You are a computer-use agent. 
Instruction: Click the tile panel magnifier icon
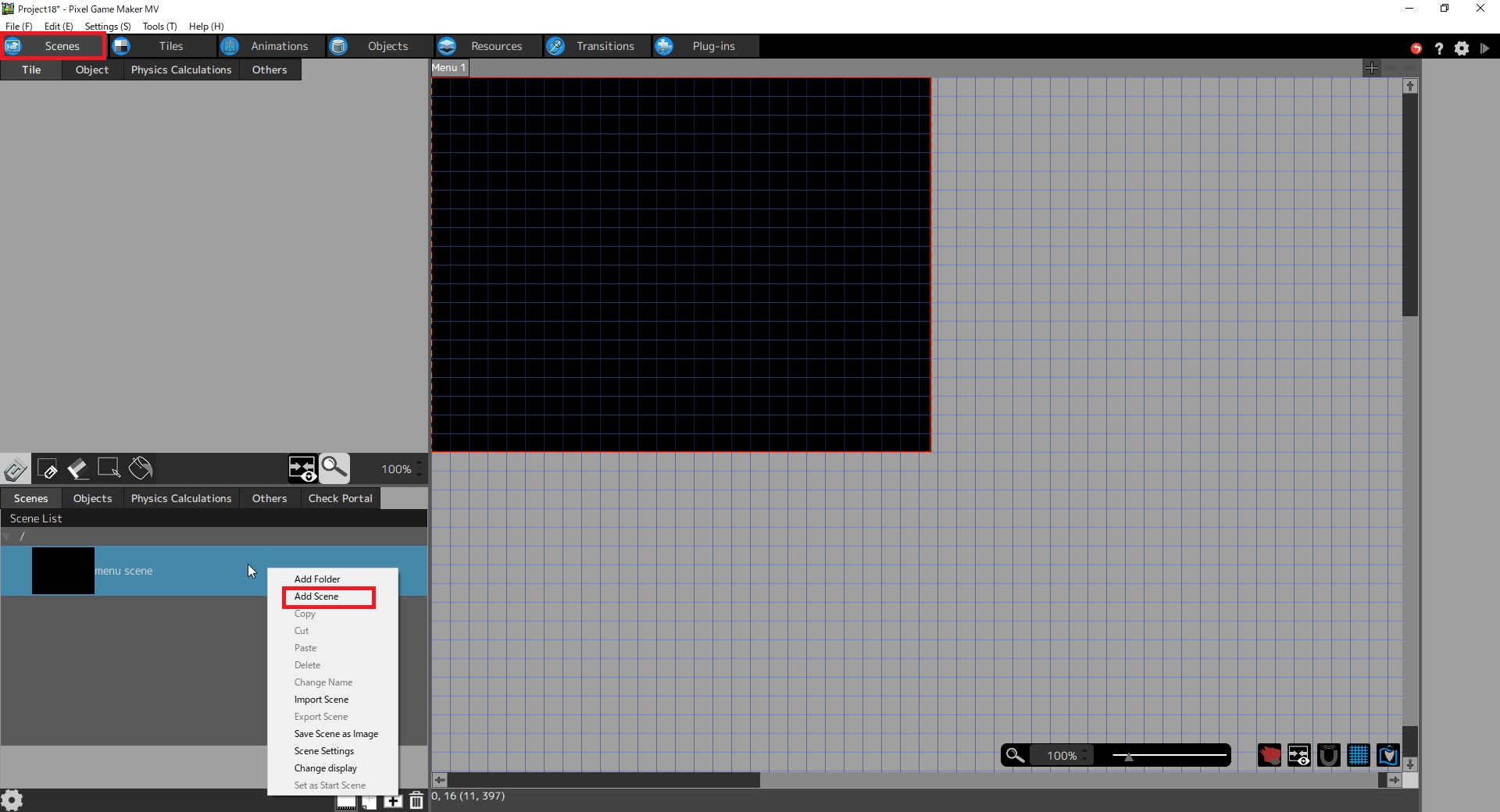click(x=334, y=468)
